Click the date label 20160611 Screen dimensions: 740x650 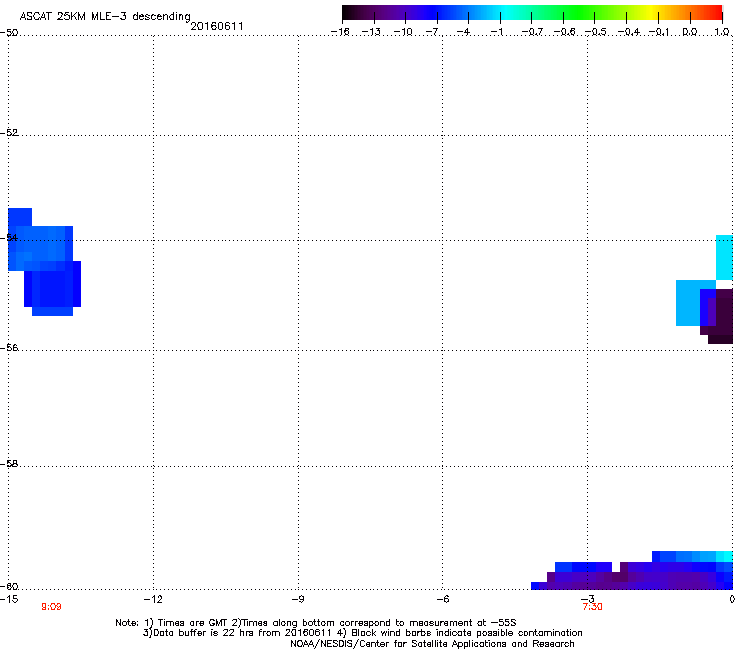click(x=217, y=26)
